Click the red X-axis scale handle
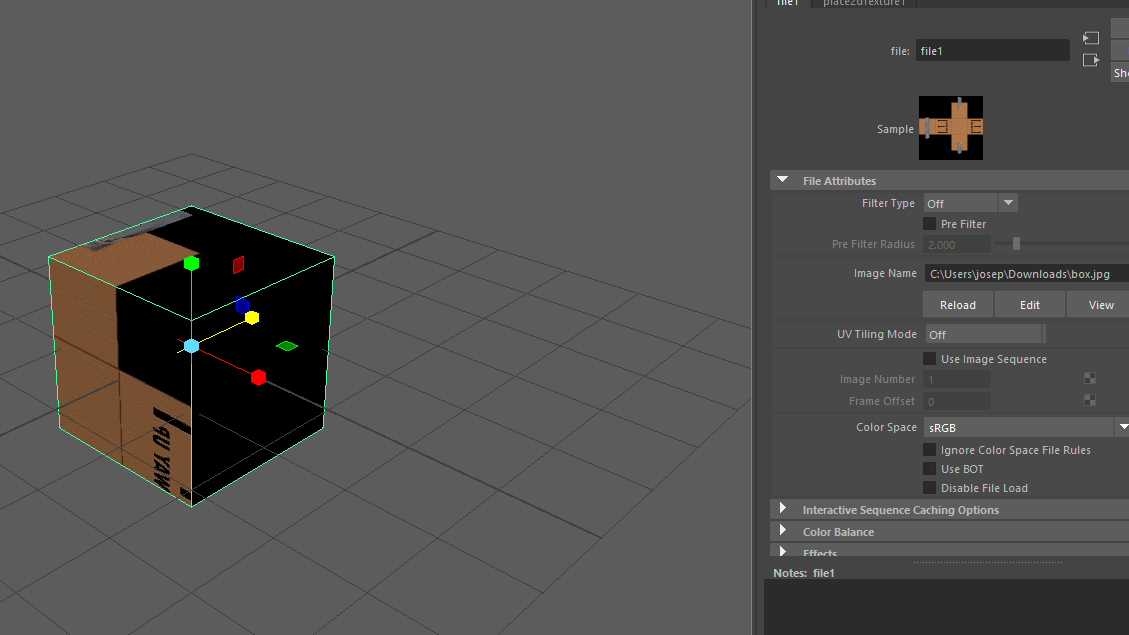1129x635 pixels. [x=258, y=377]
